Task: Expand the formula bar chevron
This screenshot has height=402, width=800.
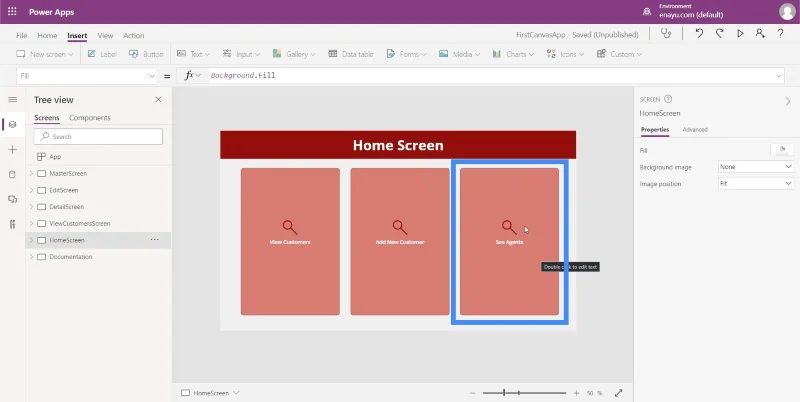Action: click(x=779, y=76)
